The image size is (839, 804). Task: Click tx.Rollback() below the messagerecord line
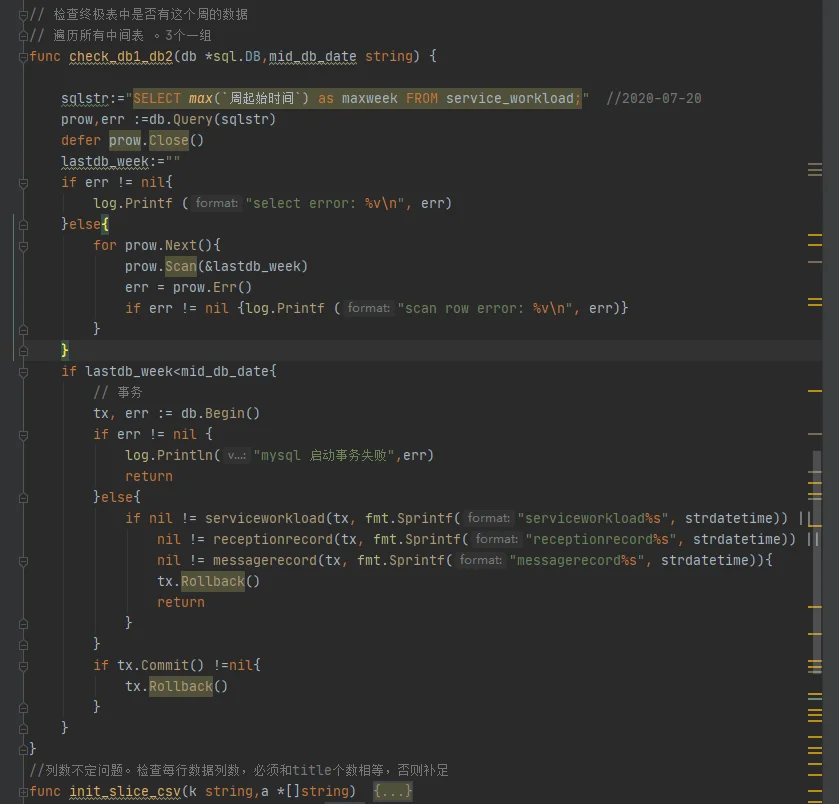coord(209,581)
